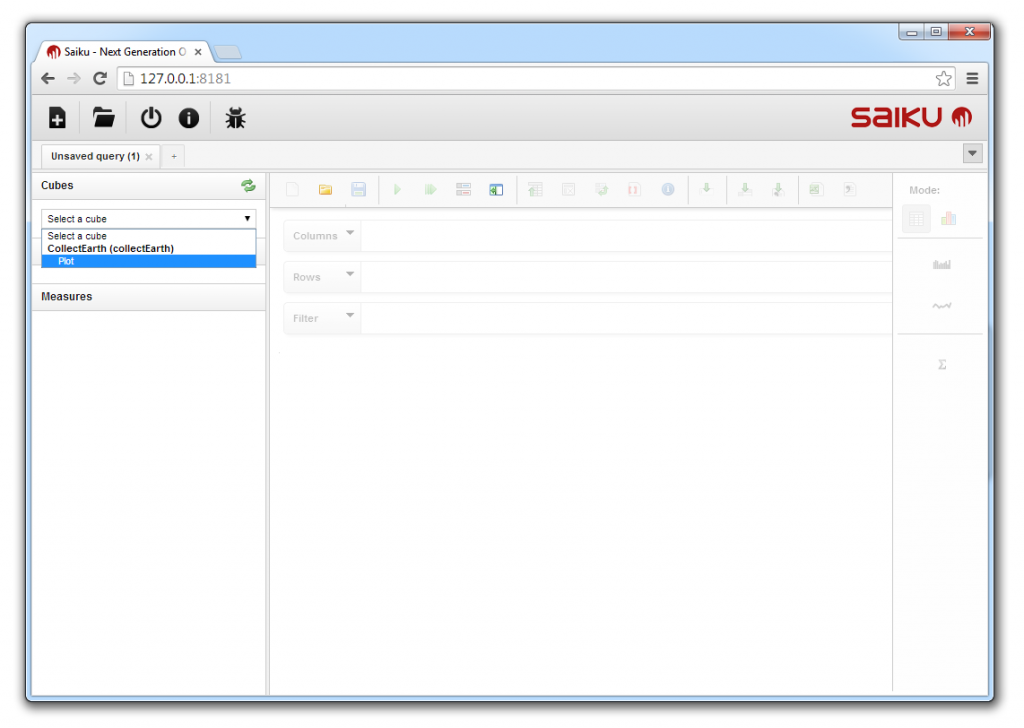Viewport: 1024px width, 728px height.
Task: Add a new query tab with plus
Action: 174,157
